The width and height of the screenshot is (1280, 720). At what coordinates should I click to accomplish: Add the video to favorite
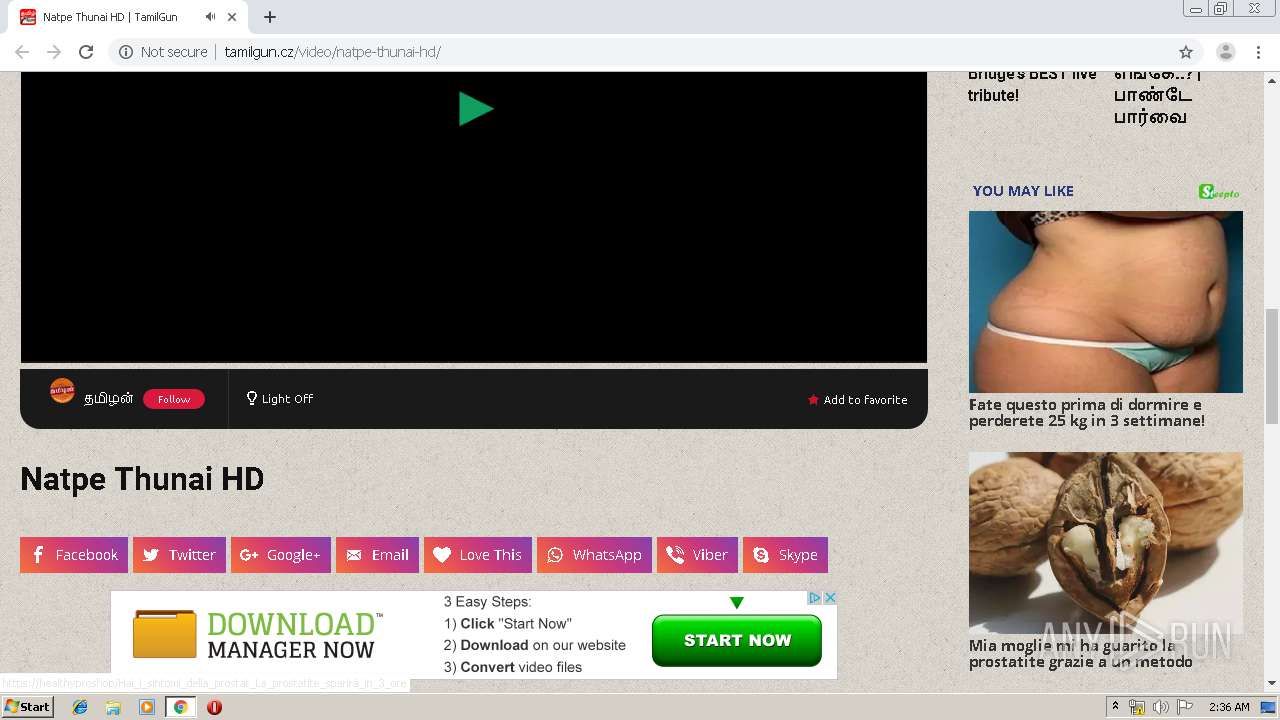(x=858, y=400)
